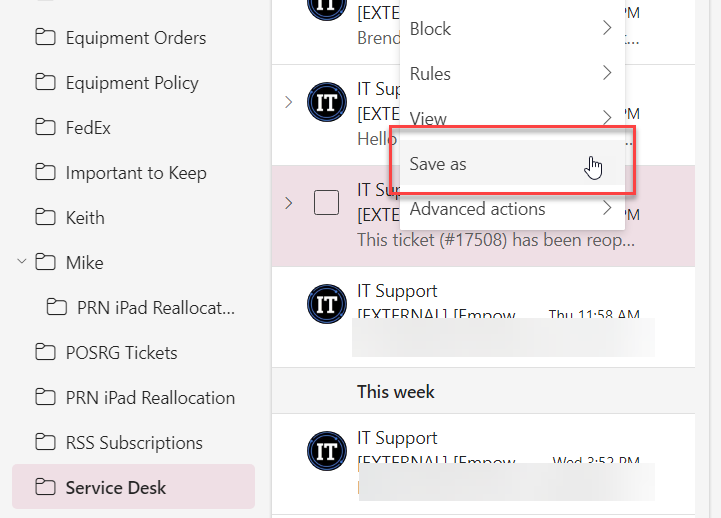Open the Rules submenu

click(x=512, y=74)
